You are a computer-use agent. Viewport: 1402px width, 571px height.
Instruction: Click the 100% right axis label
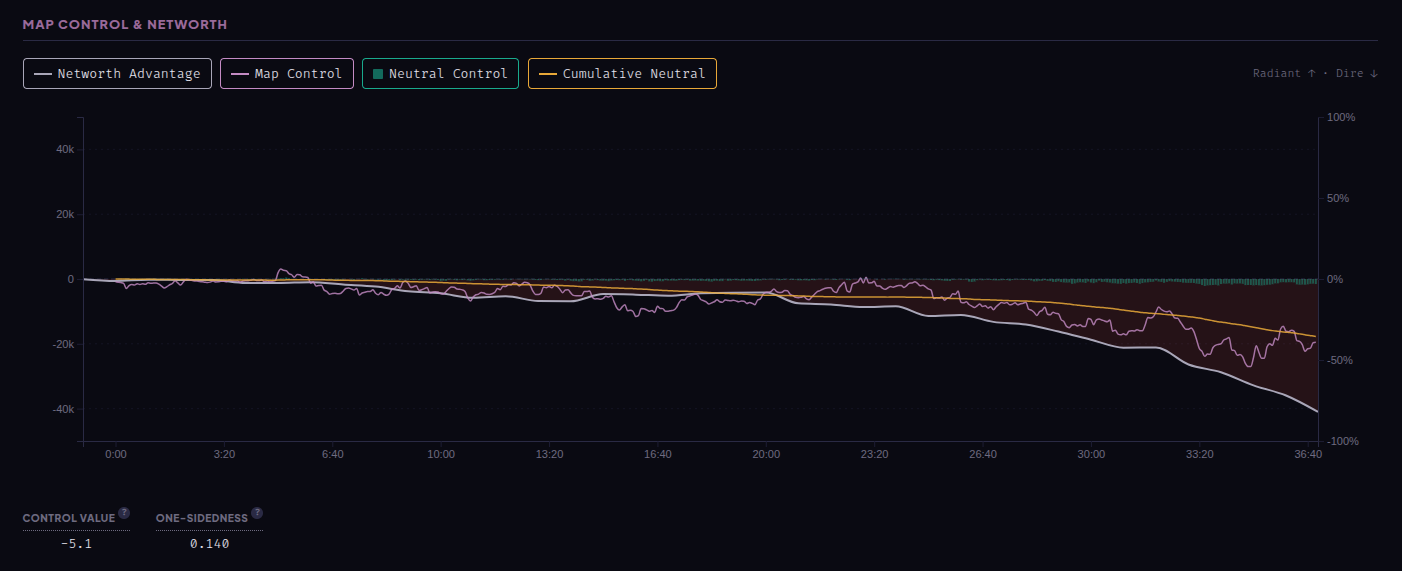(x=1341, y=117)
